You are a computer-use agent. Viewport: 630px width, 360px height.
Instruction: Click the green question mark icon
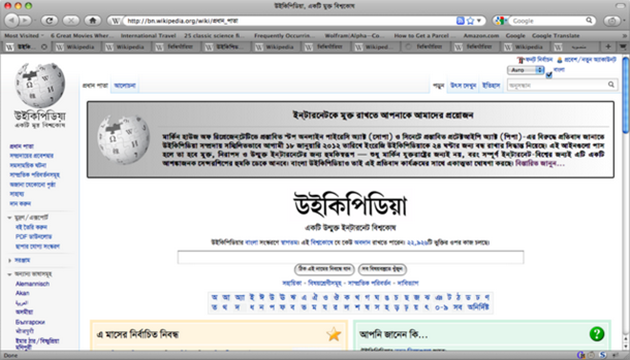pyautogui.click(x=597, y=333)
